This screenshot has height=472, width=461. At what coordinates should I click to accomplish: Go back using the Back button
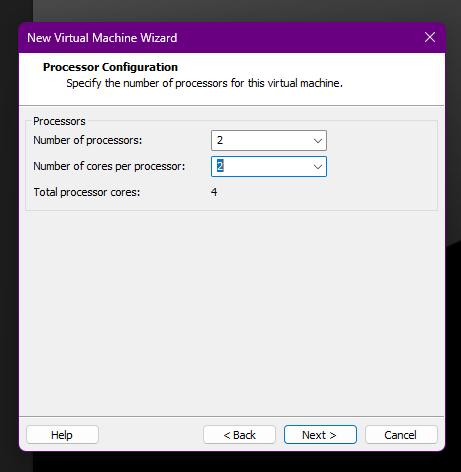click(x=239, y=435)
